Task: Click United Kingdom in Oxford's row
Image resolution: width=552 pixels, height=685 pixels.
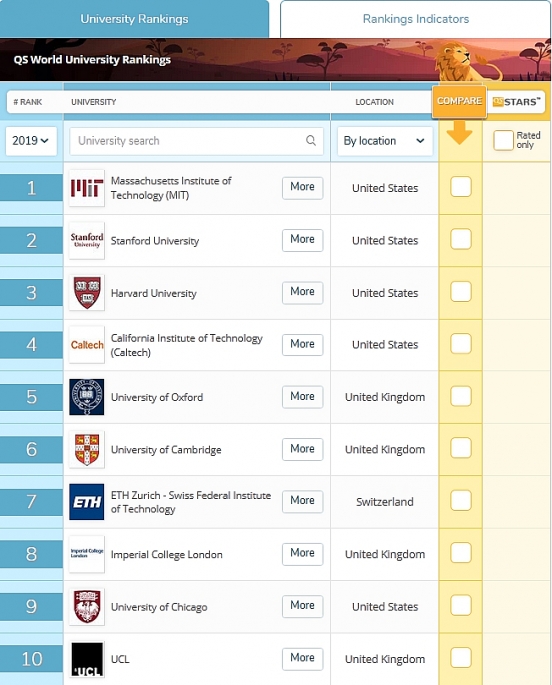Action: tap(385, 397)
